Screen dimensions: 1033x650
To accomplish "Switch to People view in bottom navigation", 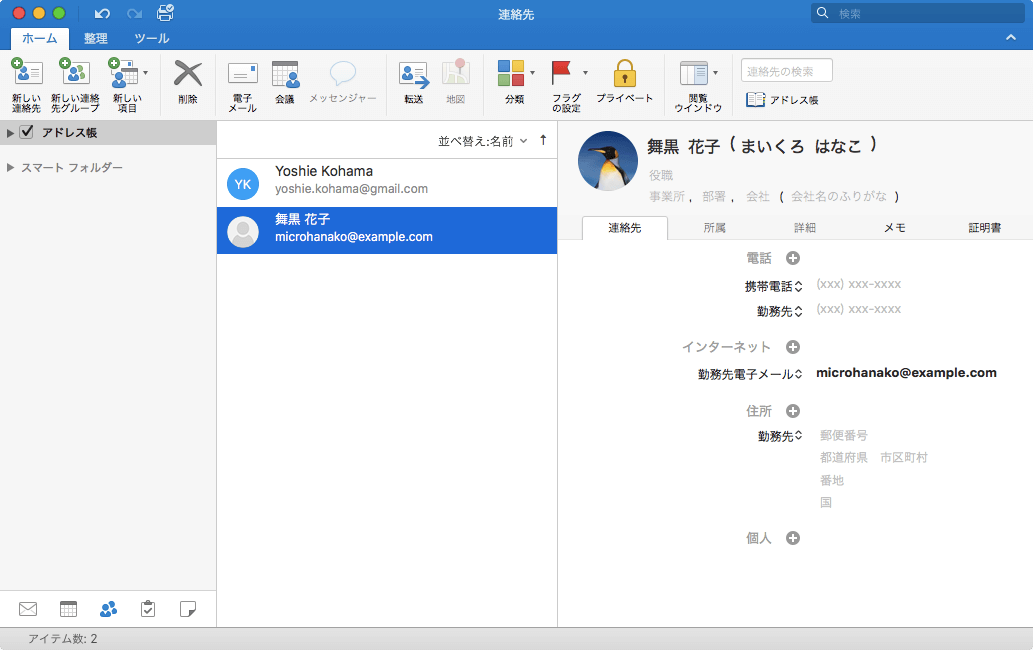I will (108, 609).
